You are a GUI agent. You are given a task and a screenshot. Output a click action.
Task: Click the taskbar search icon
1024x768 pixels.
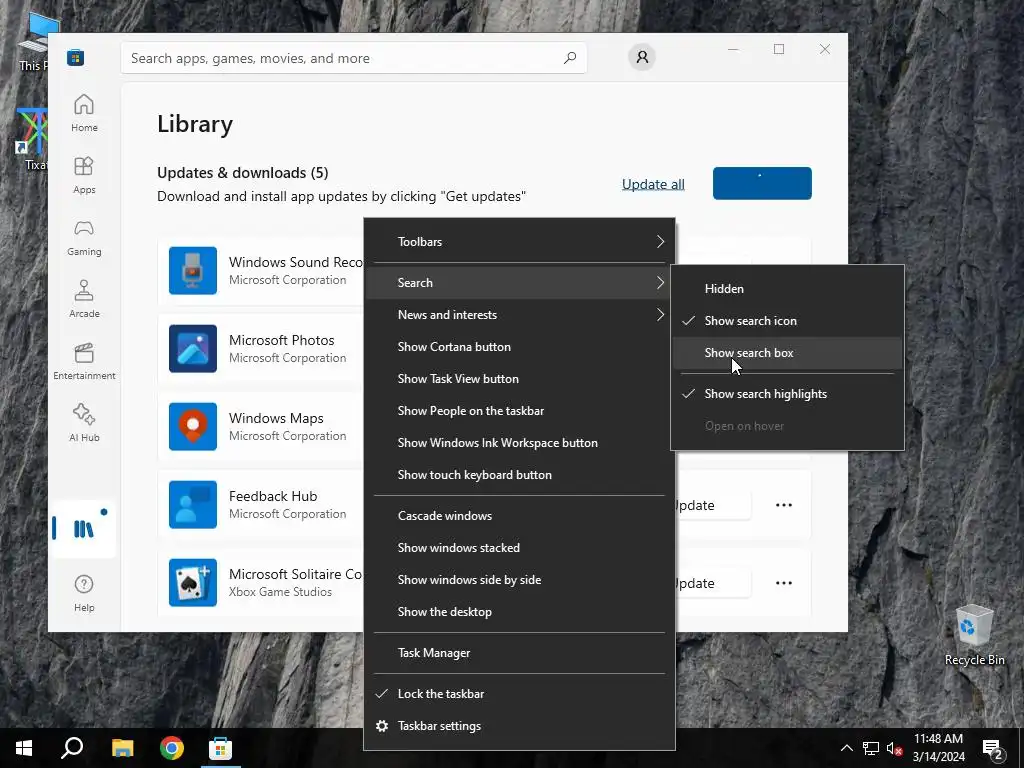click(72, 748)
